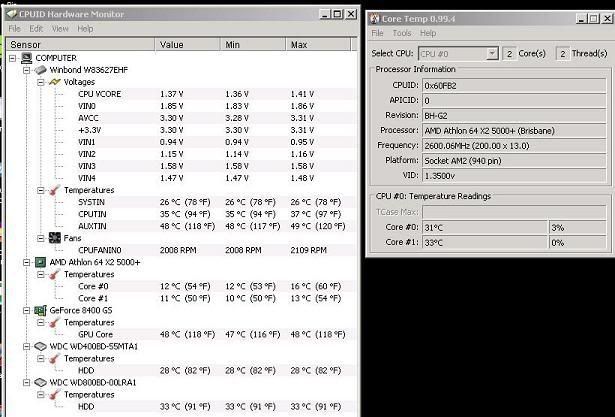Collapse the GeForce 8400 GS branch
This screenshot has height=417, width=615.
(x=27, y=310)
